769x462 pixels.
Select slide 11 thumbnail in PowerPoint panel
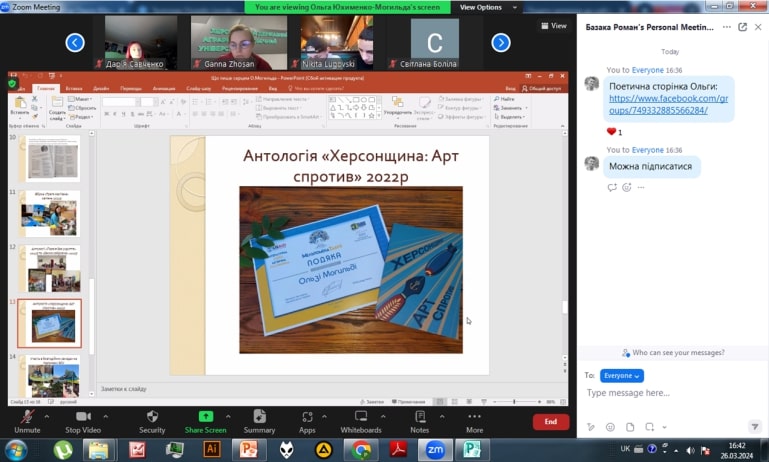tap(50, 214)
